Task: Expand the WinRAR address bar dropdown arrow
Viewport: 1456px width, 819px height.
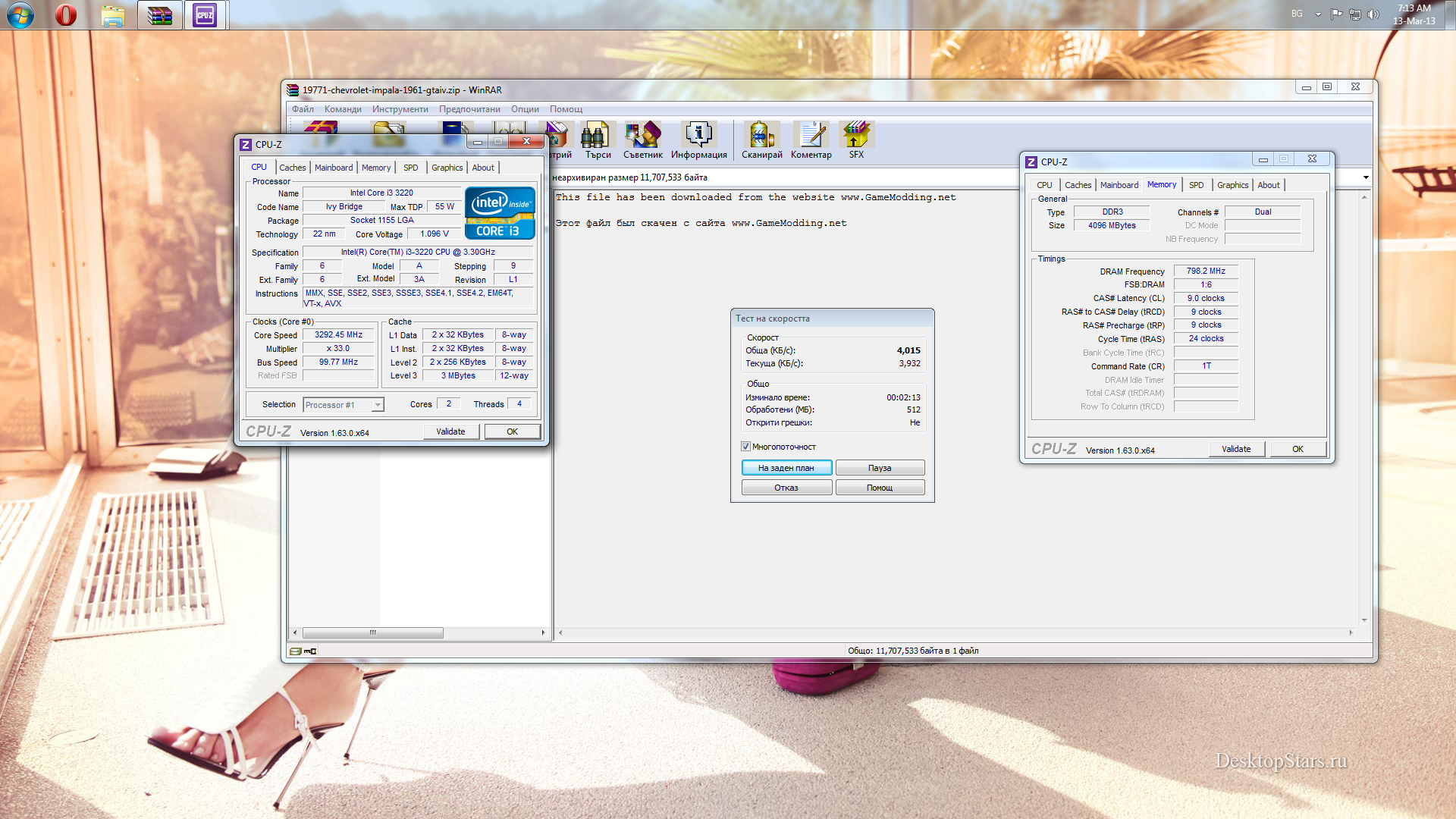Action: [1366, 177]
